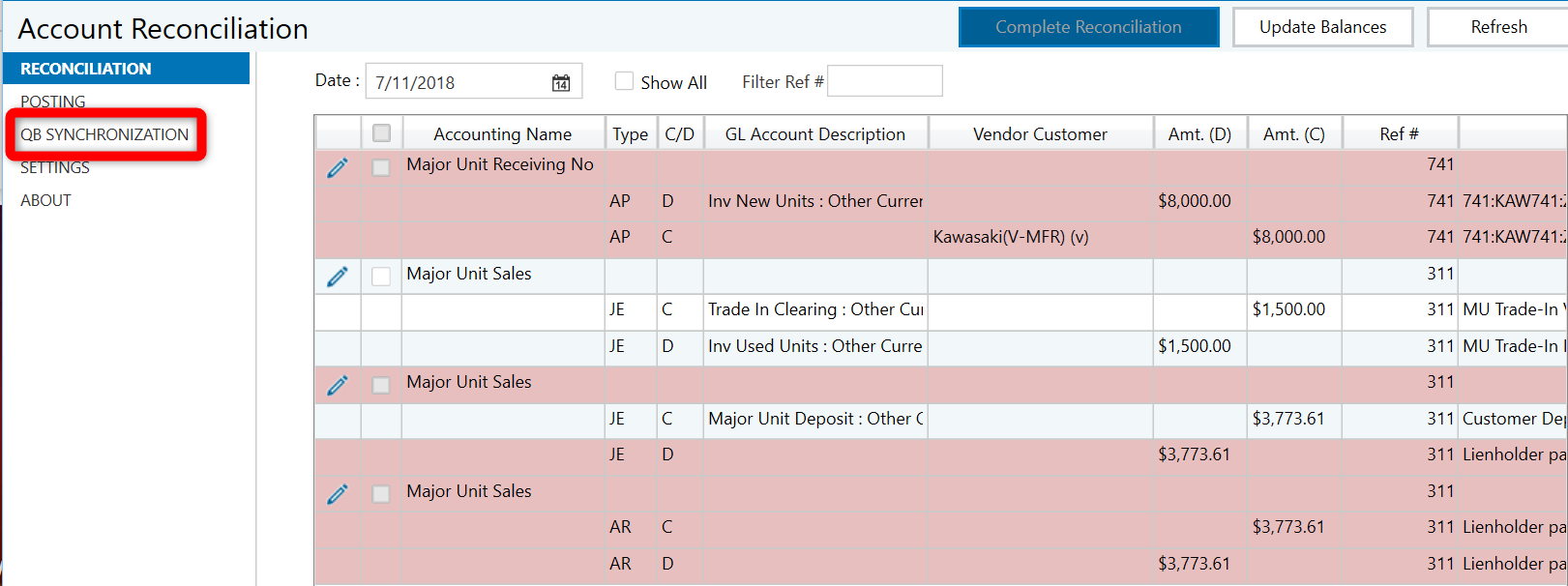The width and height of the screenshot is (1568, 586).
Task: Tick the Show All checkbox
Action: [624, 81]
